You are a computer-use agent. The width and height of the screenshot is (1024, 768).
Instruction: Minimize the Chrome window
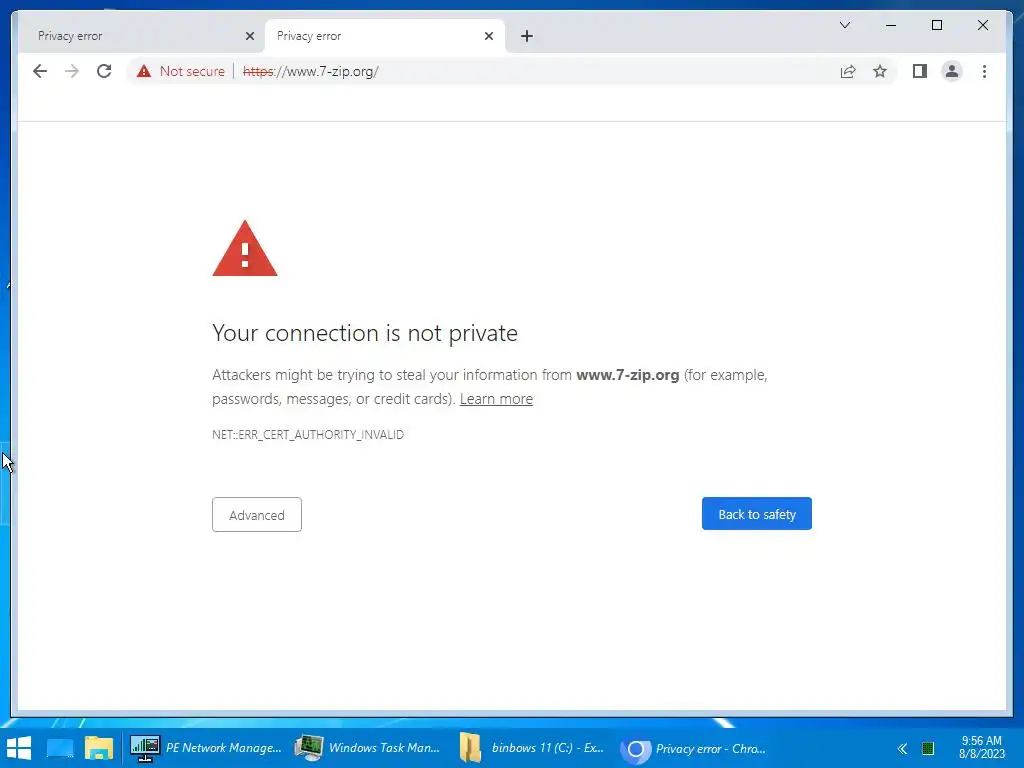click(x=891, y=25)
